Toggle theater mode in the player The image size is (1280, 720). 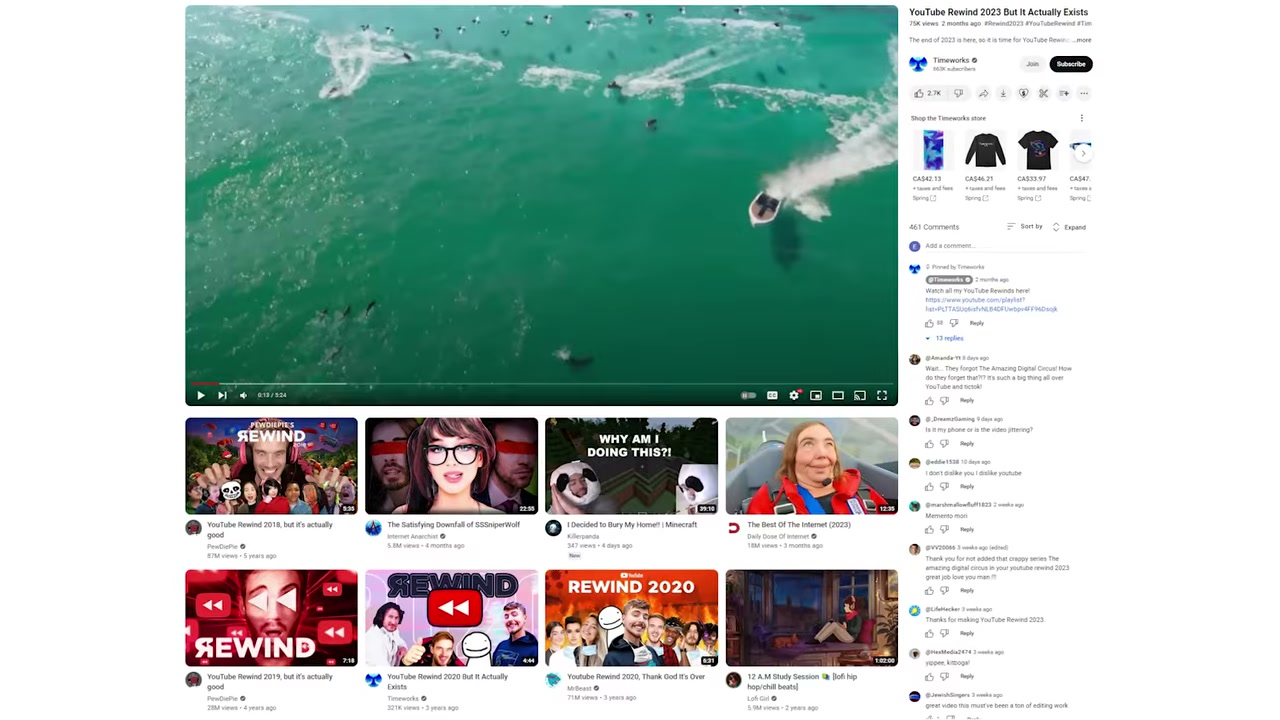pos(838,395)
